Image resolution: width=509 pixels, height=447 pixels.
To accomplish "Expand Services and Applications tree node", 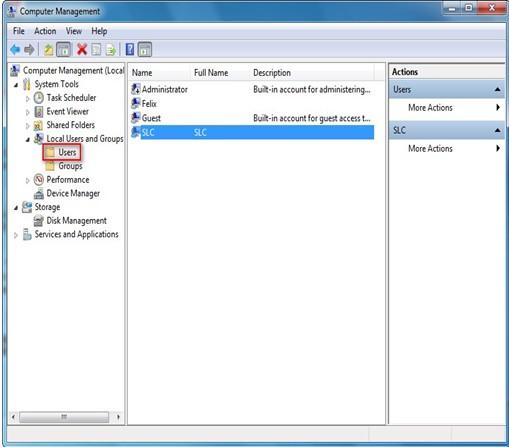I will coord(16,235).
